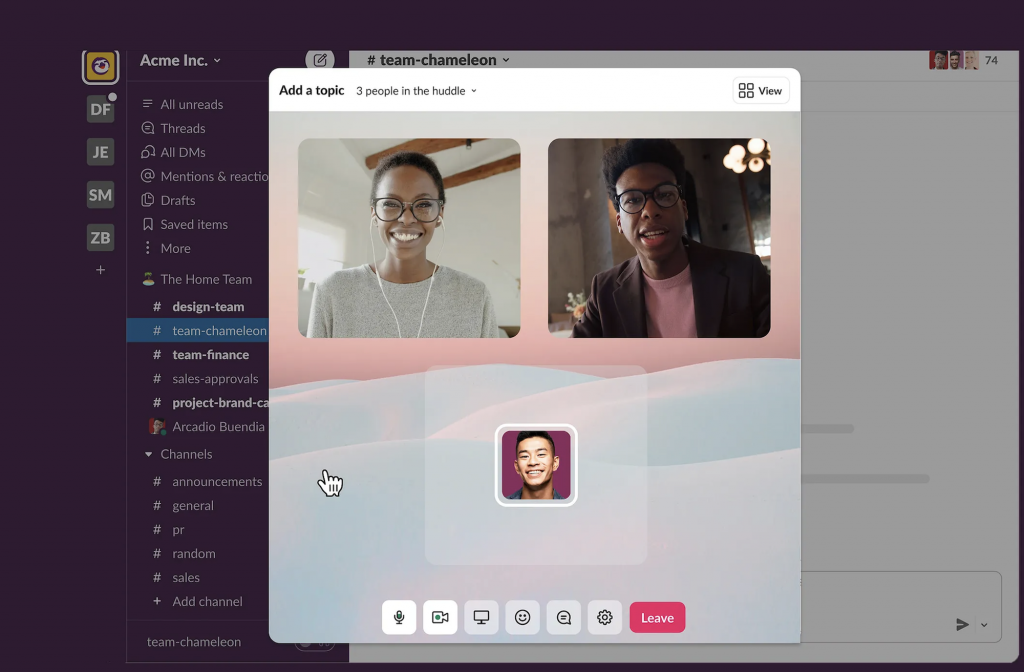Change the huddle layout with View

(761, 90)
